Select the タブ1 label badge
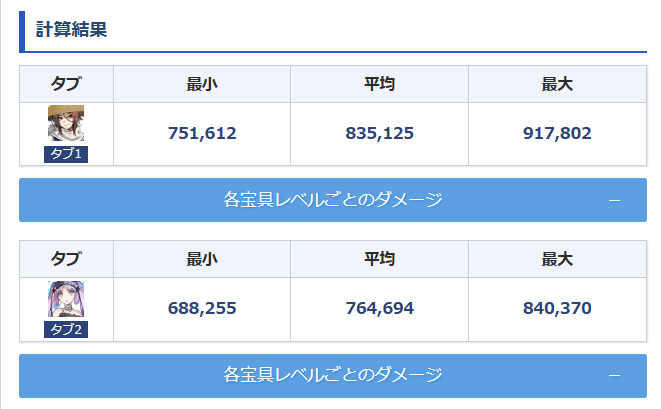 point(66,154)
